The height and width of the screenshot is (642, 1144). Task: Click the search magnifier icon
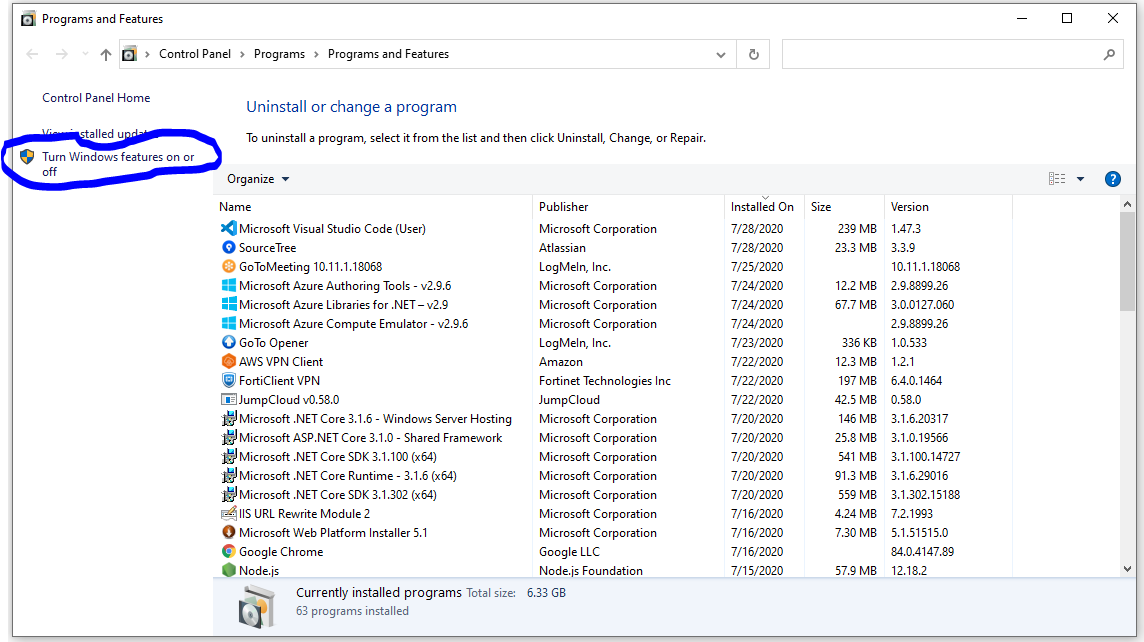[1109, 54]
